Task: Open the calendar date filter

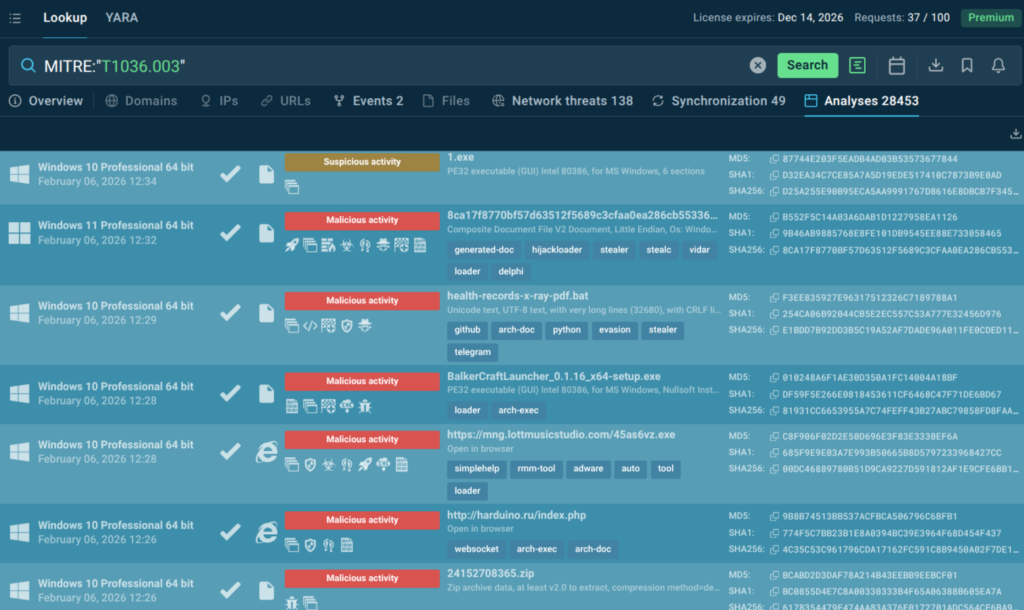Action: (x=897, y=65)
